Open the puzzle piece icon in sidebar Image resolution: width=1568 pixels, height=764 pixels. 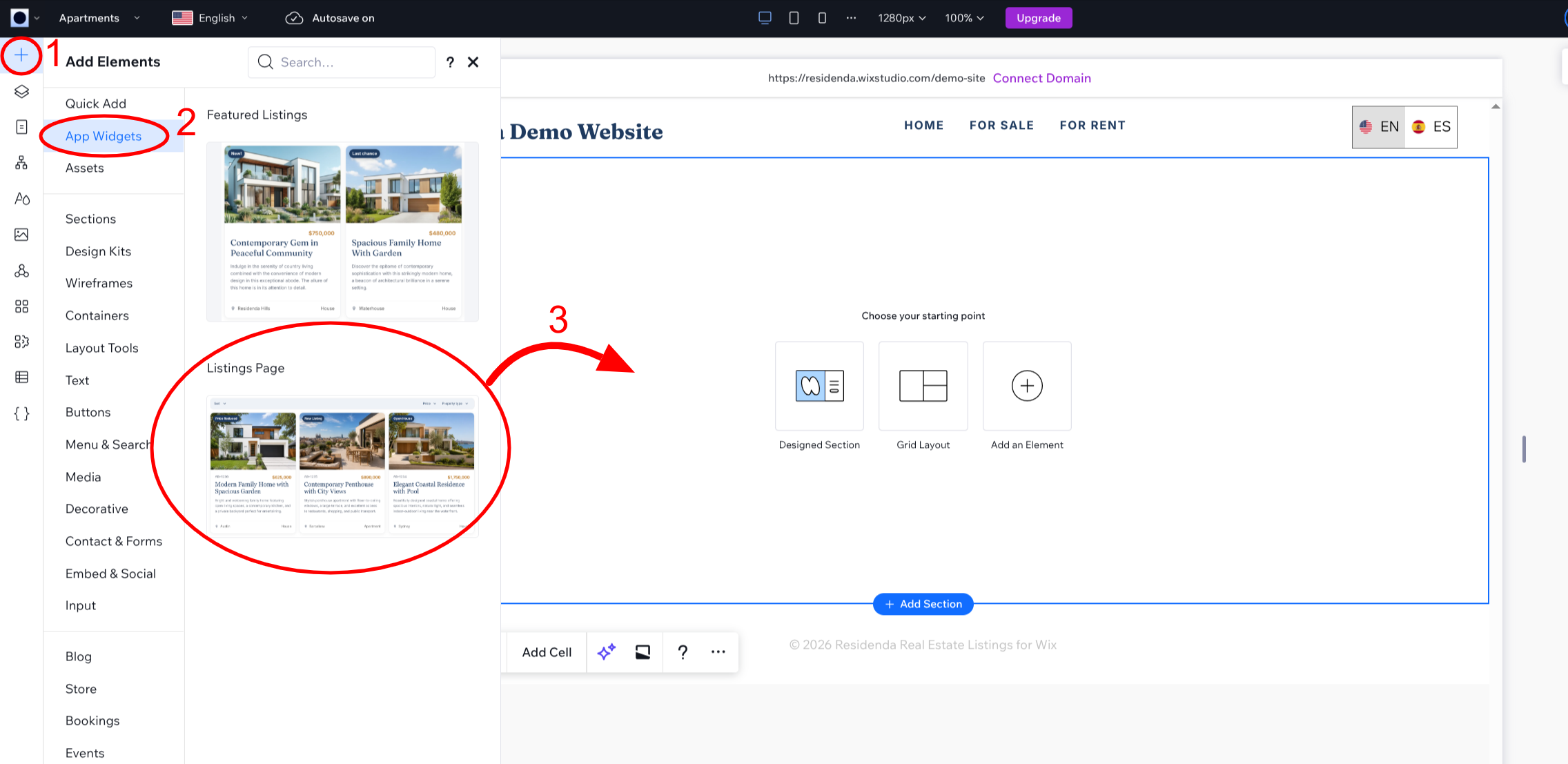tap(21, 342)
